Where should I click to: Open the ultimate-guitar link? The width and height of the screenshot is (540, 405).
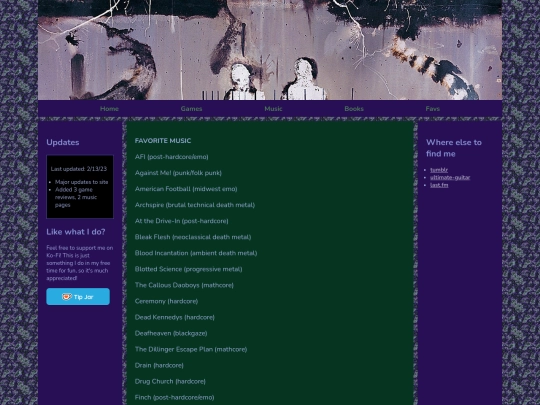click(x=450, y=177)
